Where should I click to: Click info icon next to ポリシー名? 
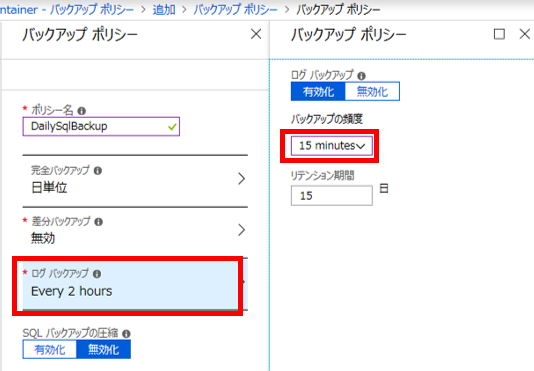(82, 111)
